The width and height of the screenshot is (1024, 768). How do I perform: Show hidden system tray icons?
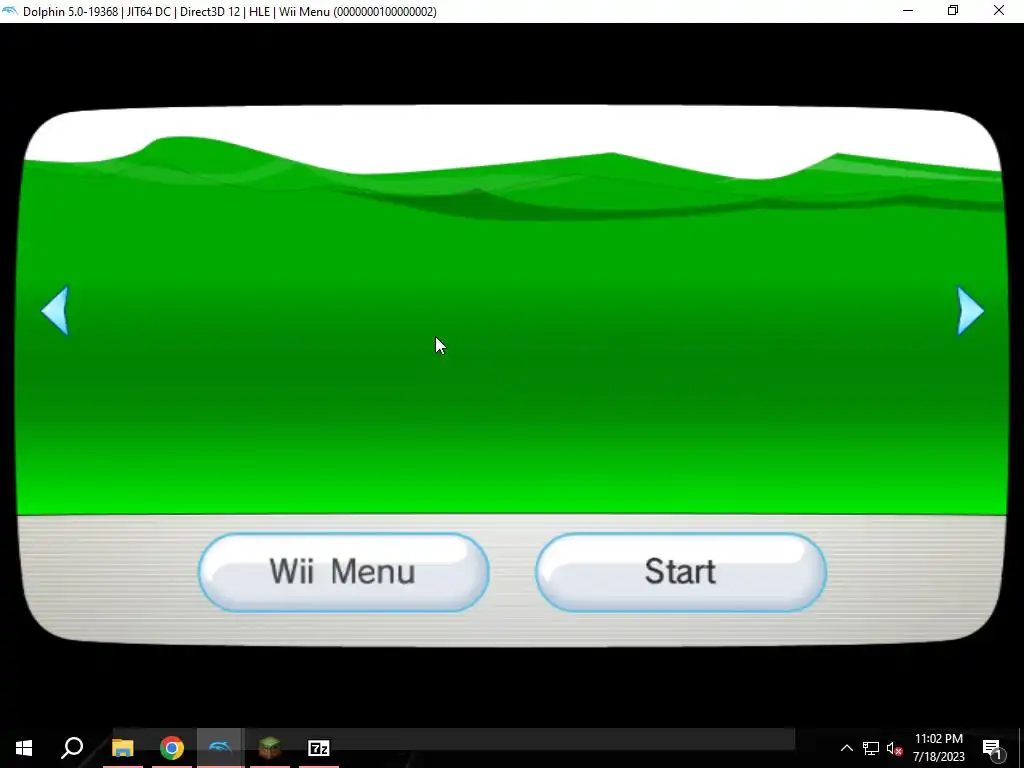[x=846, y=748]
